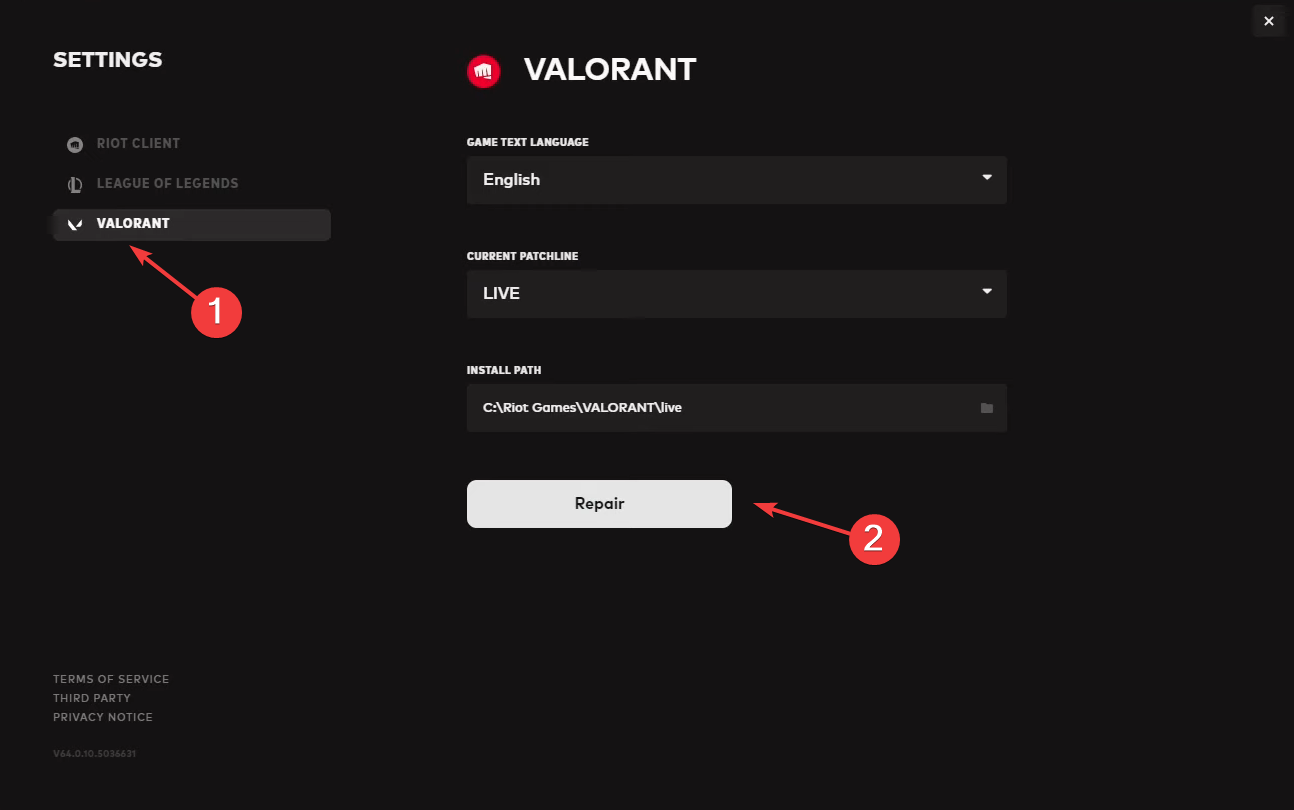The height and width of the screenshot is (810, 1294).
Task: Open the Third Party link
Action: point(92,698)
